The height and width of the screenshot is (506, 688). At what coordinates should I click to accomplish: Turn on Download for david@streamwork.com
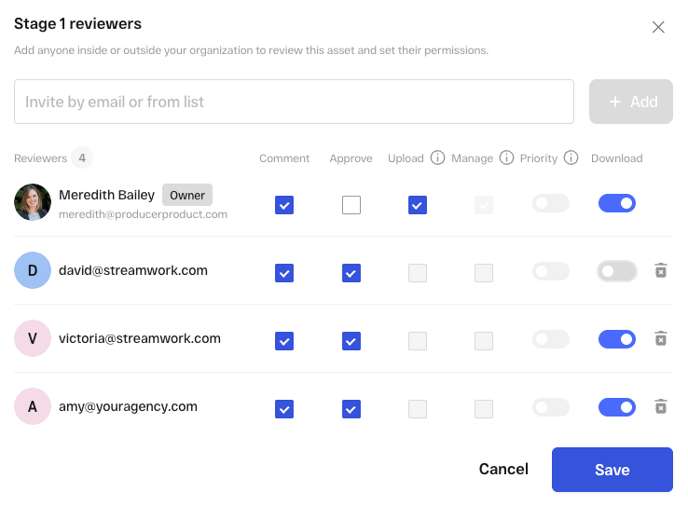click(x=617, y=271)
